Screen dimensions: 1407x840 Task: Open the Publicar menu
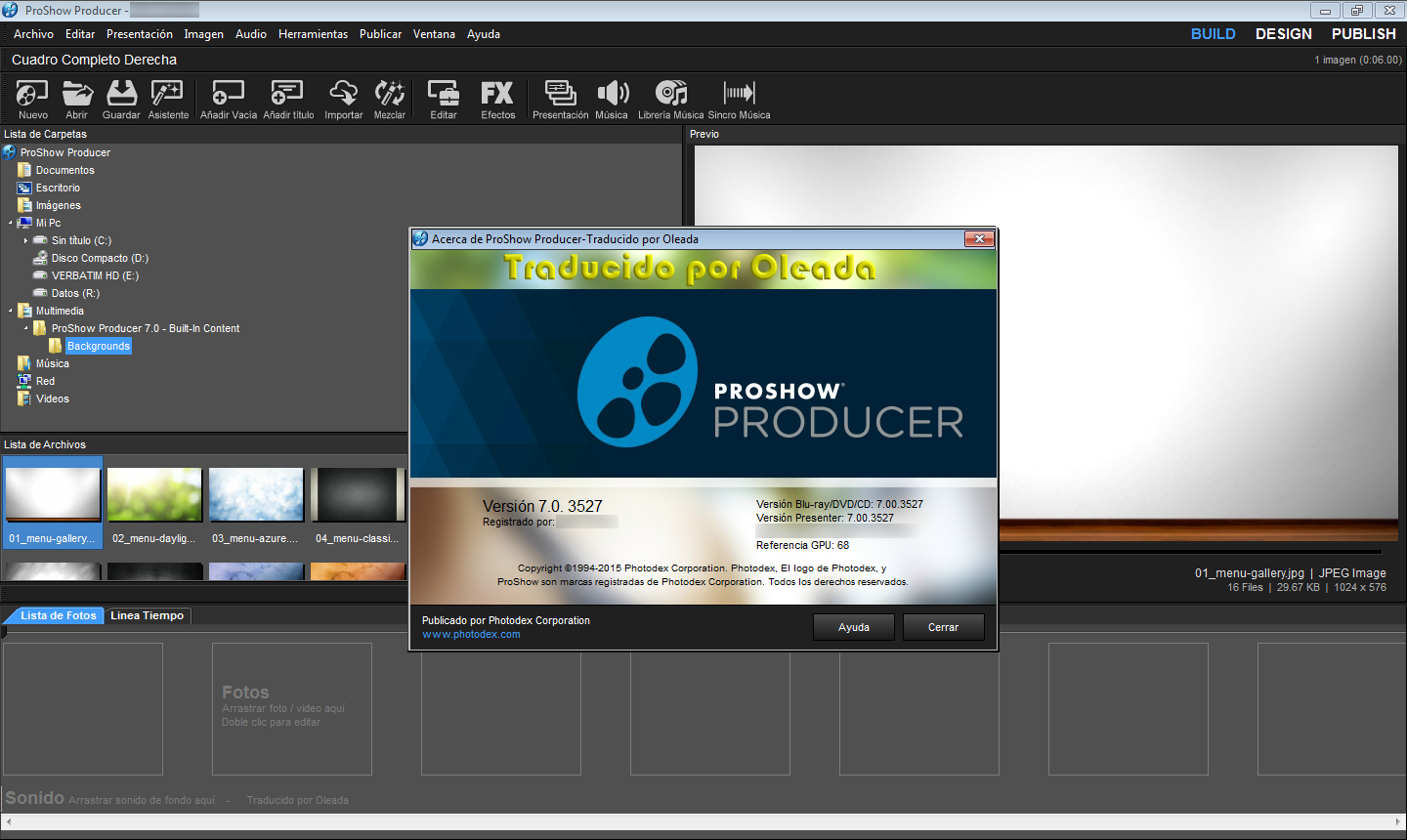pos(380,34)
